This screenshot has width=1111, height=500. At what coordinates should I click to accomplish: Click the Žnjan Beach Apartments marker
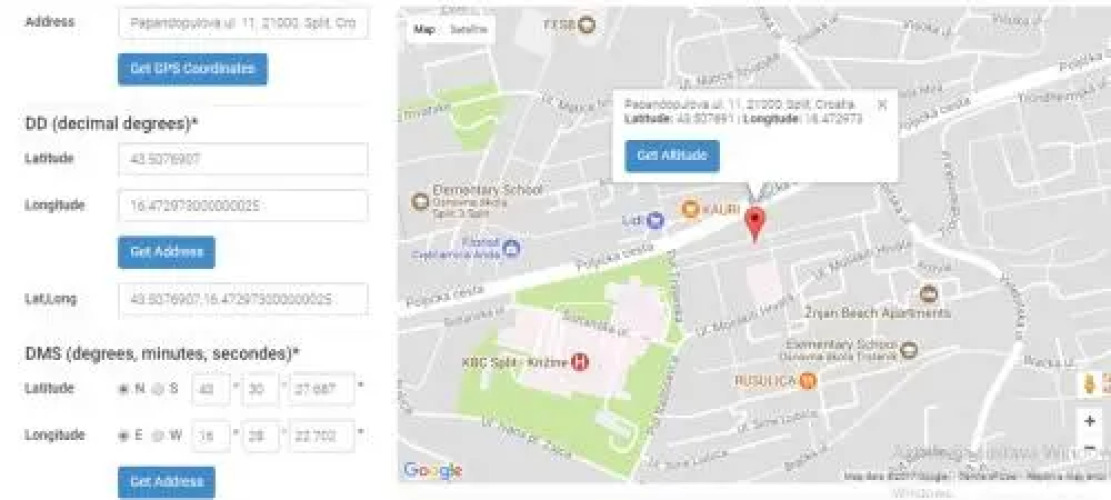click(928, 294)
